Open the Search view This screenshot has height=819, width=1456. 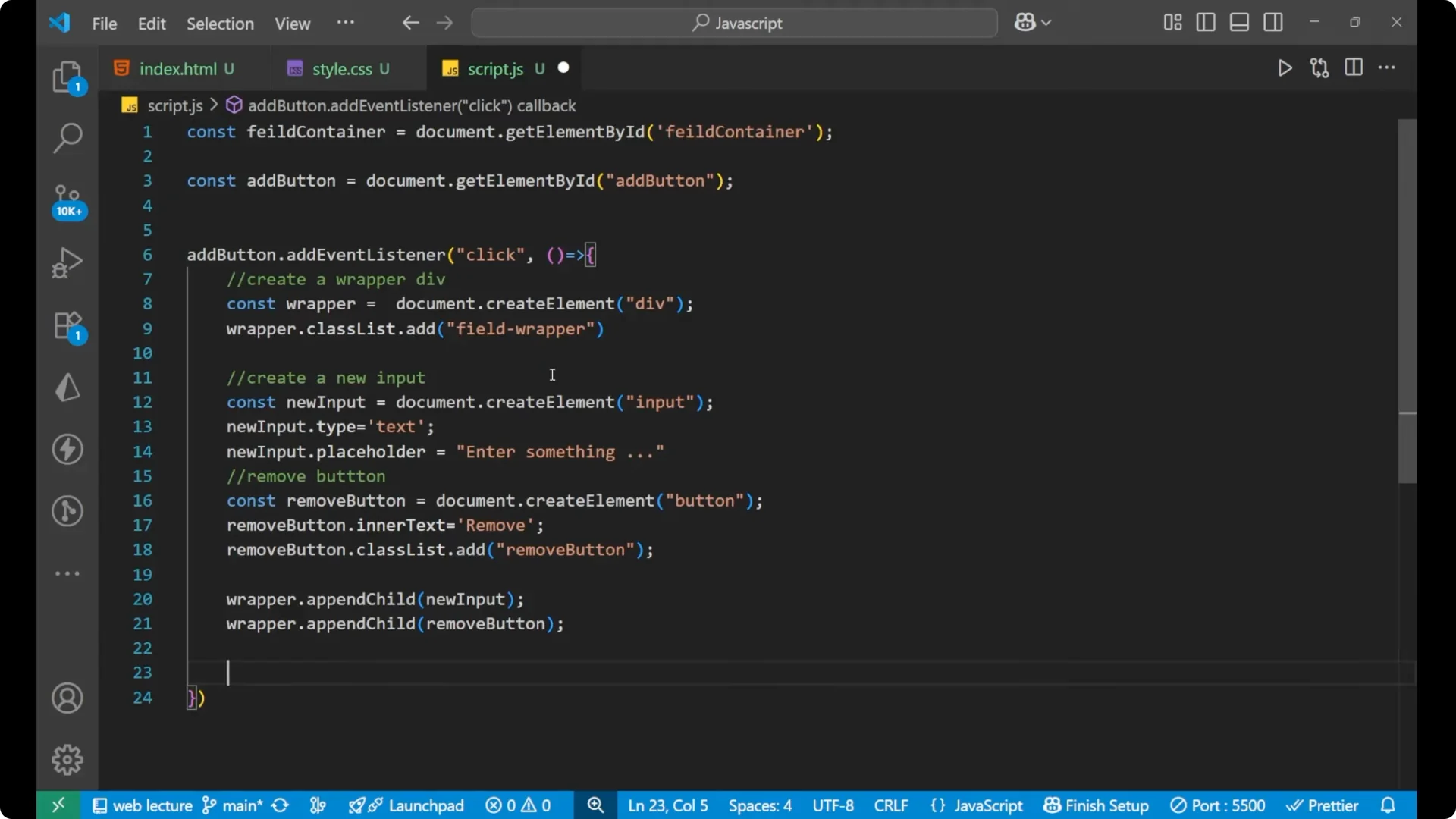tap(67, 138)
